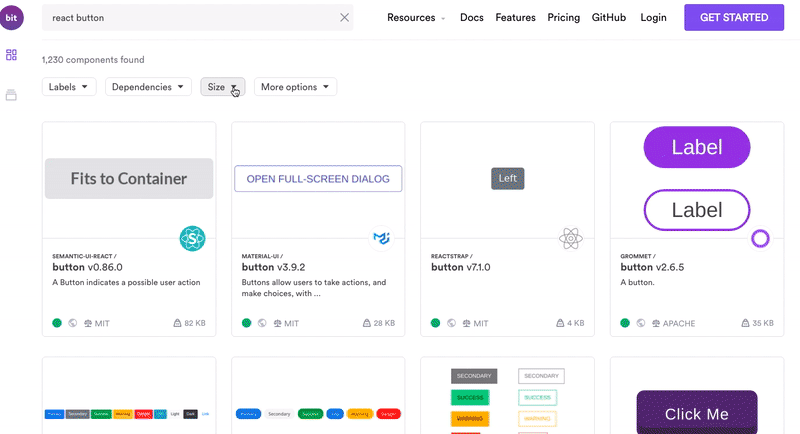Open the Pricing nav item
The height and width of the screenshot is (434, 800).
click(x=563, y=17)
